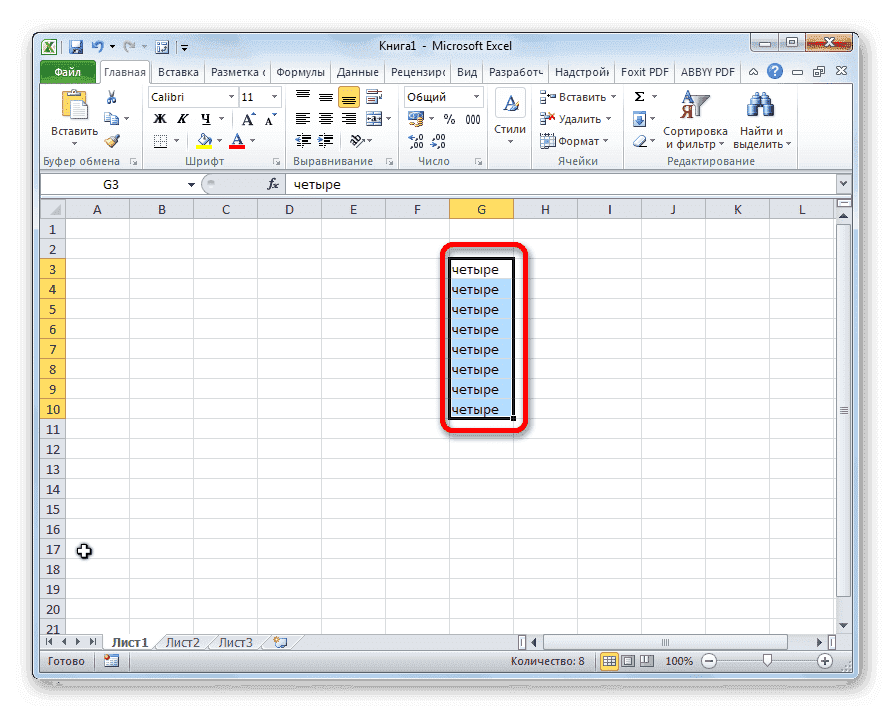Click the Формат button in Ячейки group
Screen dimensions: 892x712
576,141
